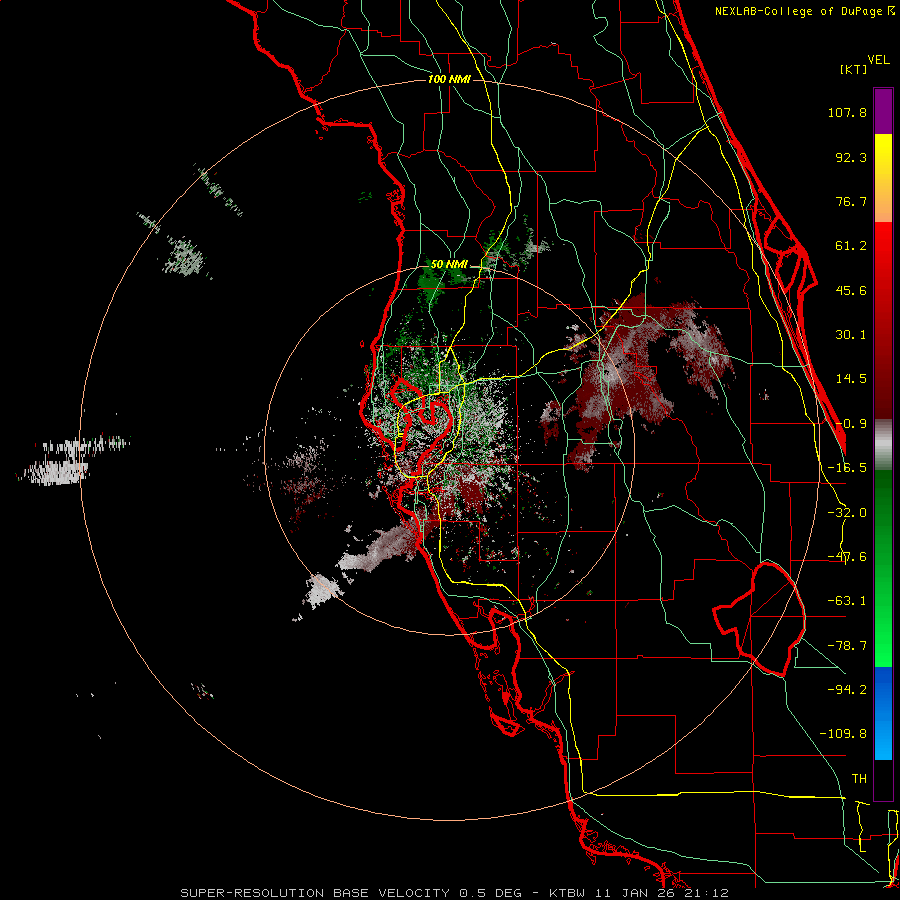Click the VEL legend title

[x=878, y=60]
